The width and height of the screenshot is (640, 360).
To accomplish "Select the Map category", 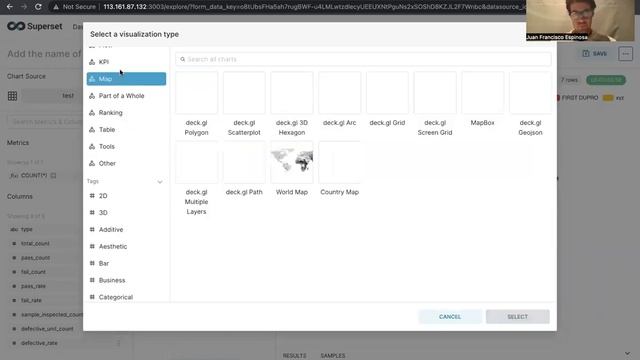I will 126,79.
